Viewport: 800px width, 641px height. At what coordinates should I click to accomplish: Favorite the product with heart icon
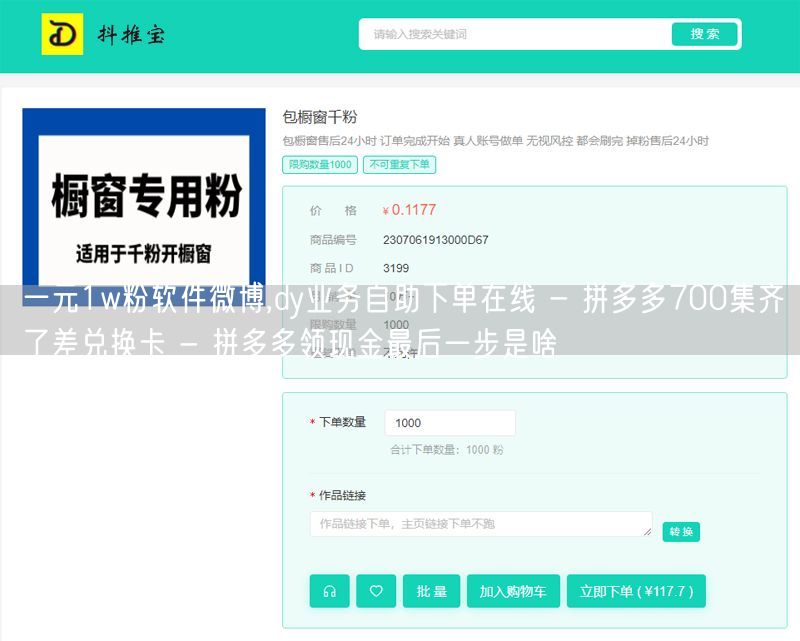376,591
